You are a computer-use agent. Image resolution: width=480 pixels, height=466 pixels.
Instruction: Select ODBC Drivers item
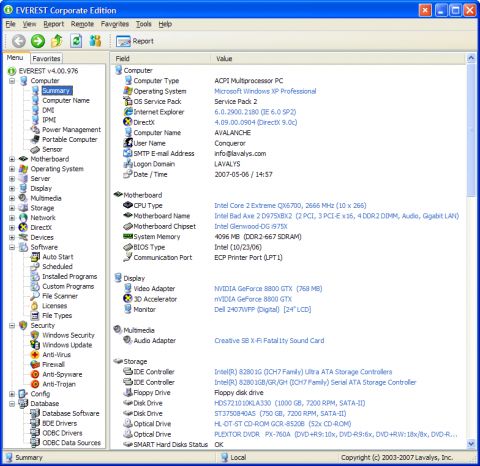click(62, 433)
